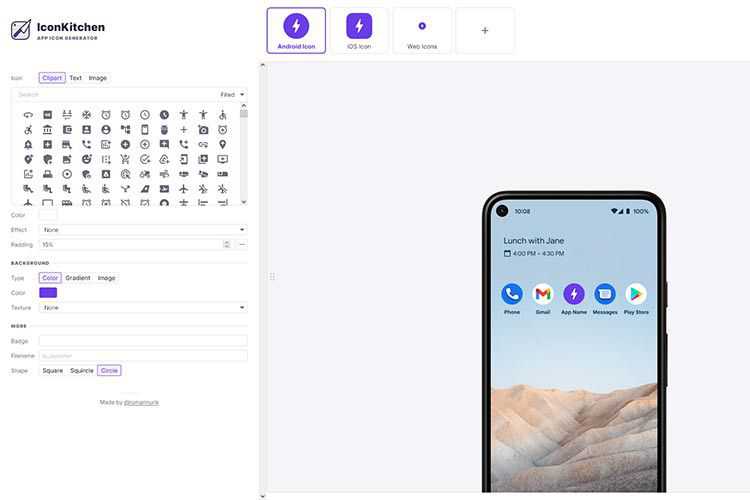
Task: Open the purple background color swatch
Action: (x=48, y=293)
